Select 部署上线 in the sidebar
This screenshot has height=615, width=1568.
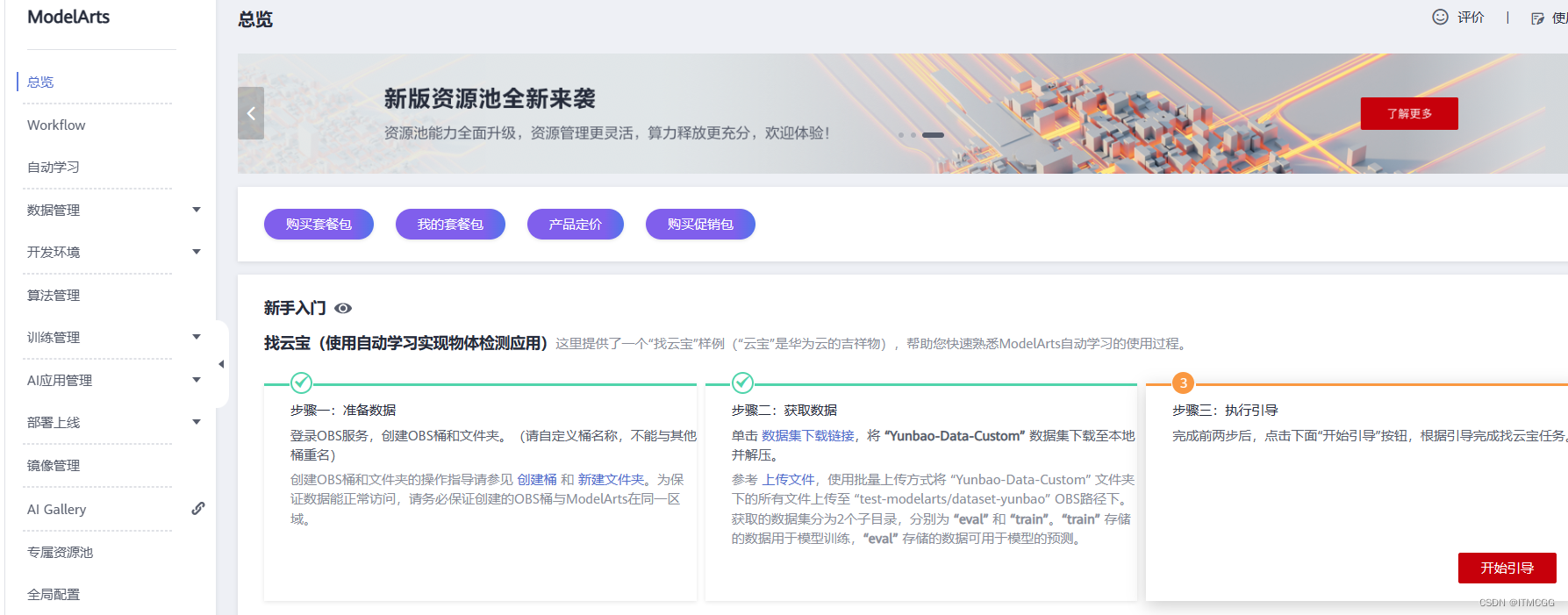tap(54, 422)
